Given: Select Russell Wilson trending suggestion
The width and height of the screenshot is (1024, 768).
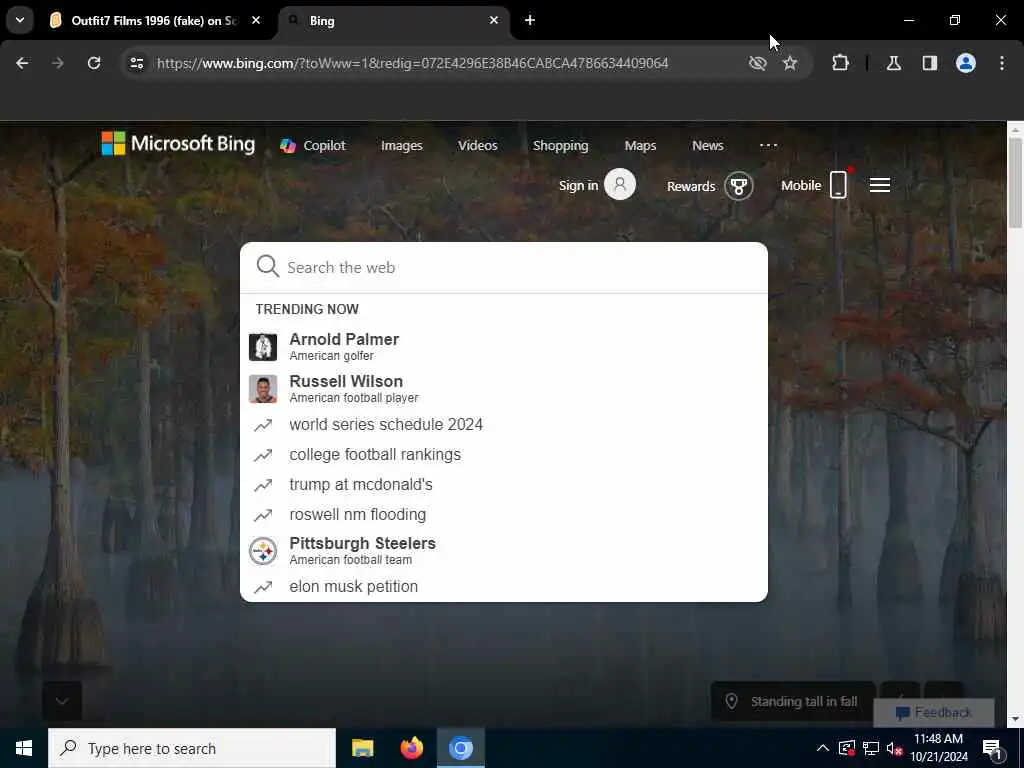Looking at the screenshot, I should (x=504, y=389).
